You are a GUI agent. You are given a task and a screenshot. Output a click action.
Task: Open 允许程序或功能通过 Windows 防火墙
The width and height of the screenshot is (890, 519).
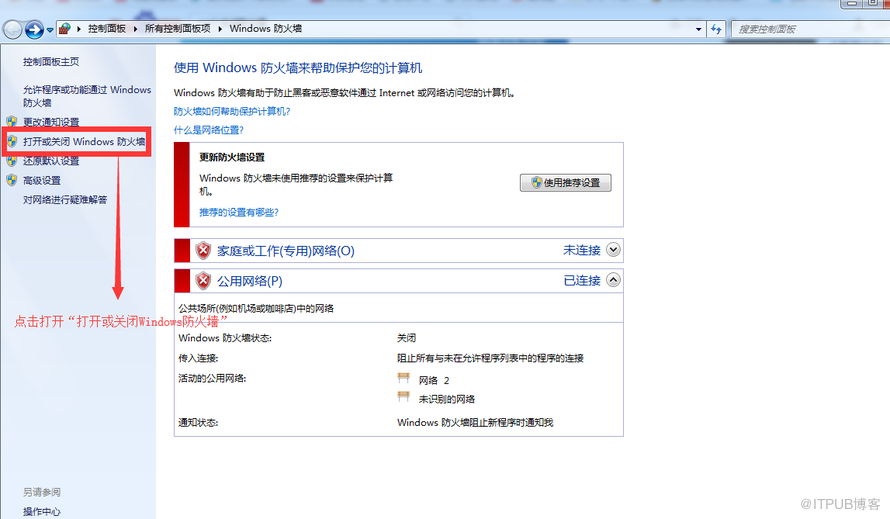pyautogui.click(x=87, y=96)
